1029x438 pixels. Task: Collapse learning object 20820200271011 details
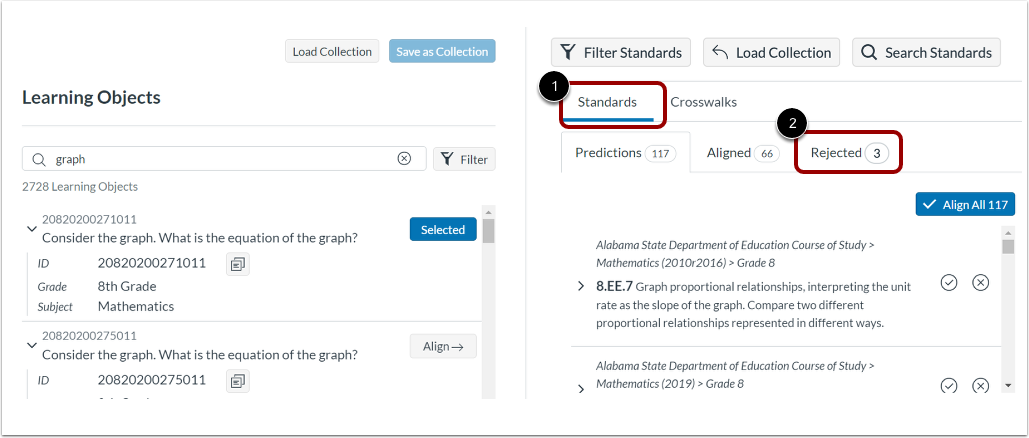point(30,229)
